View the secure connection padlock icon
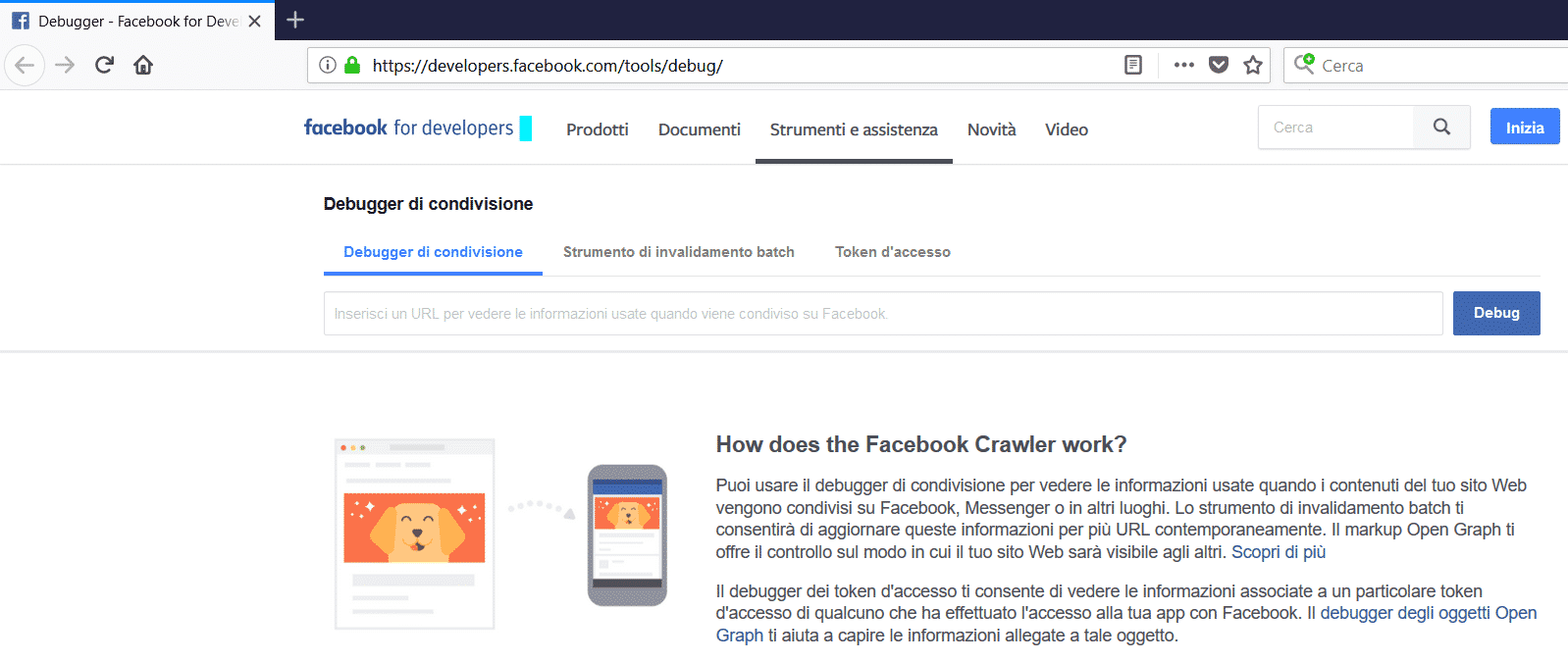This screenshot has height=662, width=1568. click(x=352, y=66)
